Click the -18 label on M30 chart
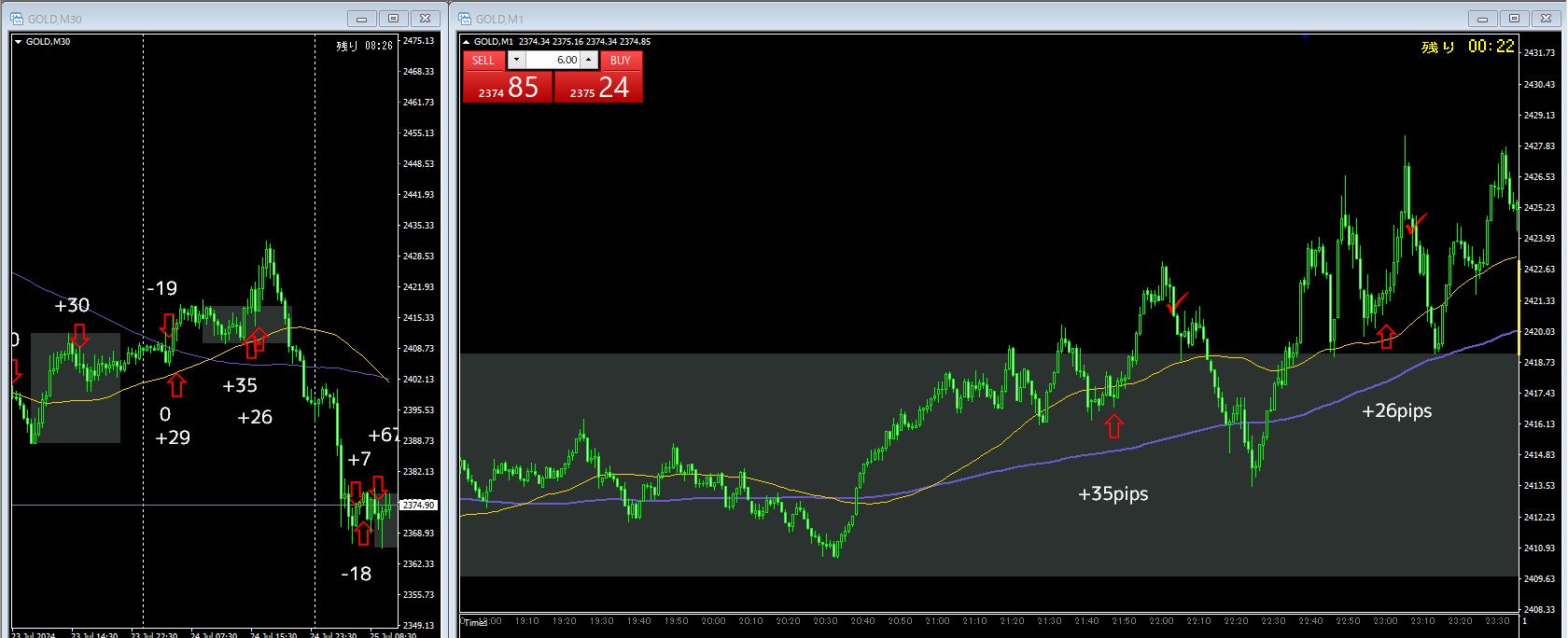The image size is (1568, 638). [x=356, y=574]
